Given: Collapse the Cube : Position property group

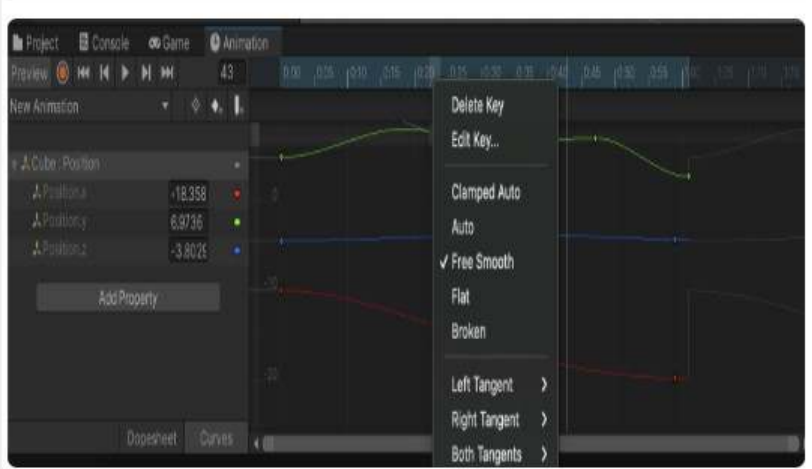Looking at the screenshot, I should [15, 163].
